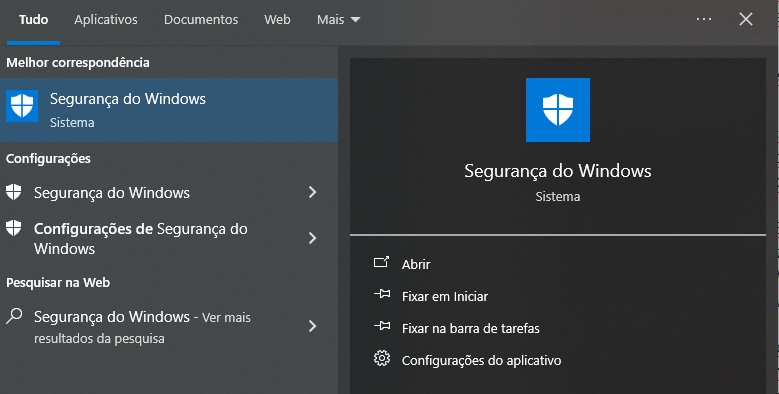
Task: Click the large shield tile in preview pane
Action: click(x=558, y=110)
